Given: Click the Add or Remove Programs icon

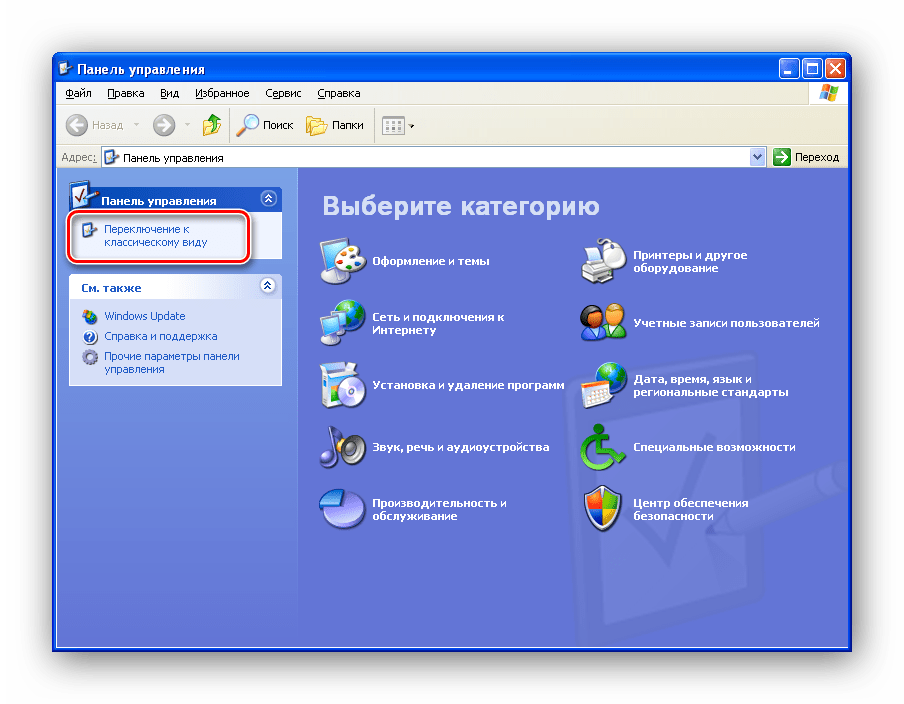Looking at the screenshot, I should click(342, 385).
